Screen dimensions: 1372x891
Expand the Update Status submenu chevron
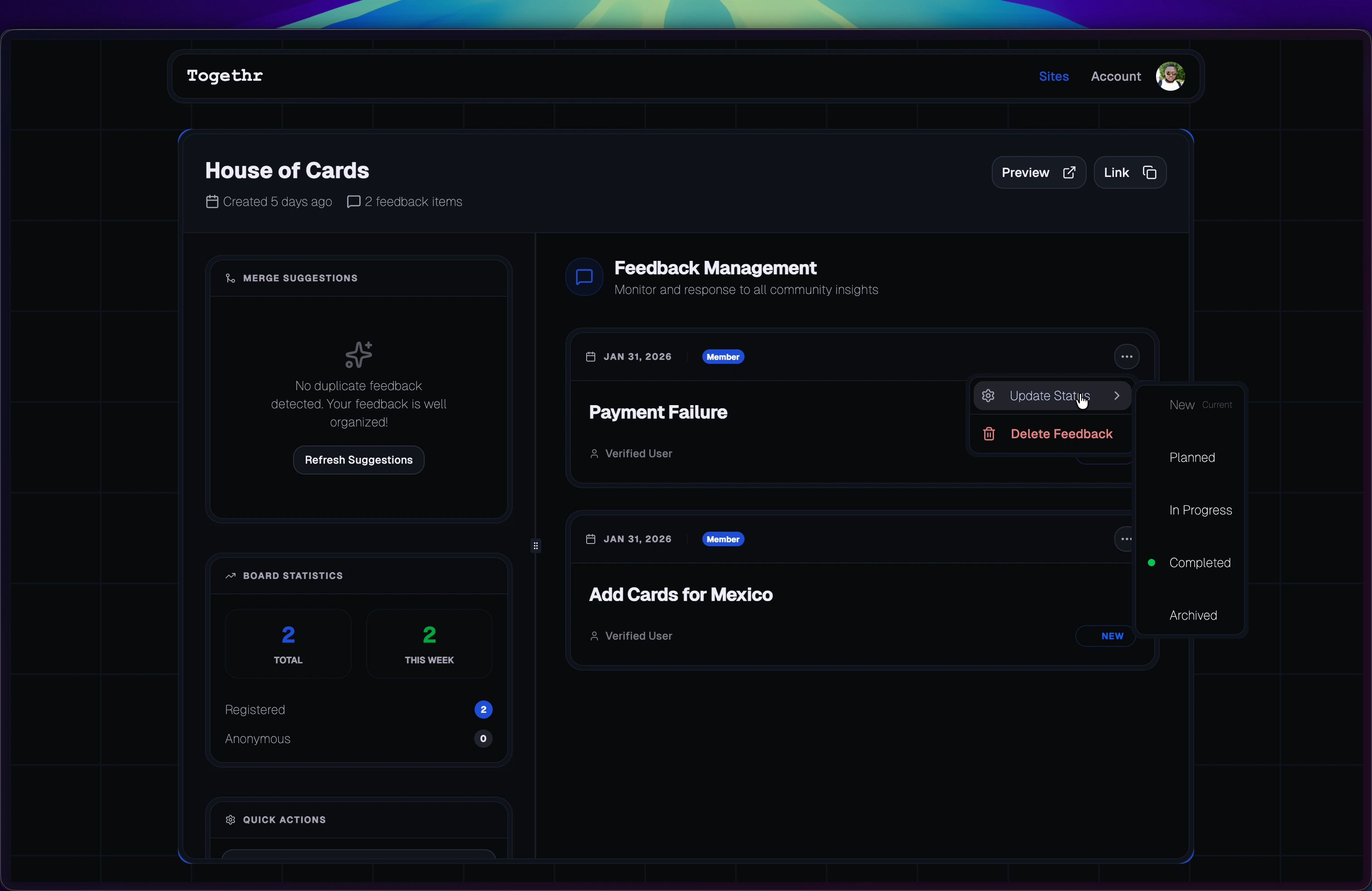coord(1117,396)
